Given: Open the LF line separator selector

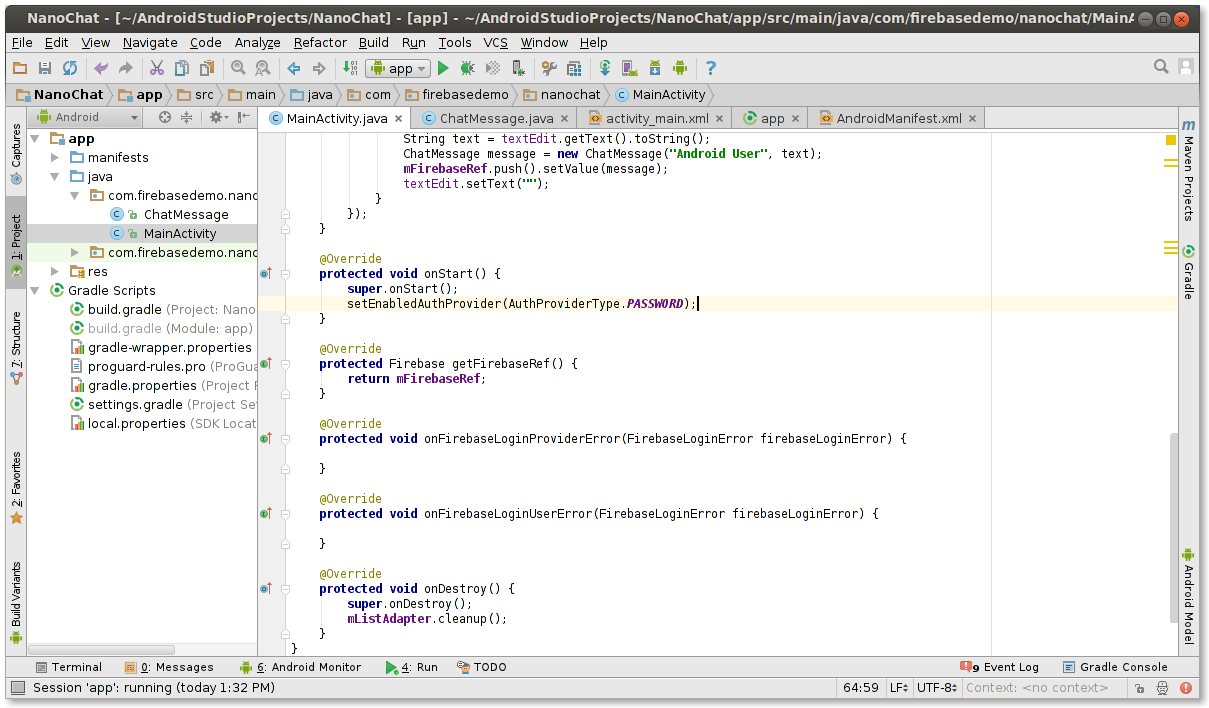Looking at the screenshot, I should (899, 688).
